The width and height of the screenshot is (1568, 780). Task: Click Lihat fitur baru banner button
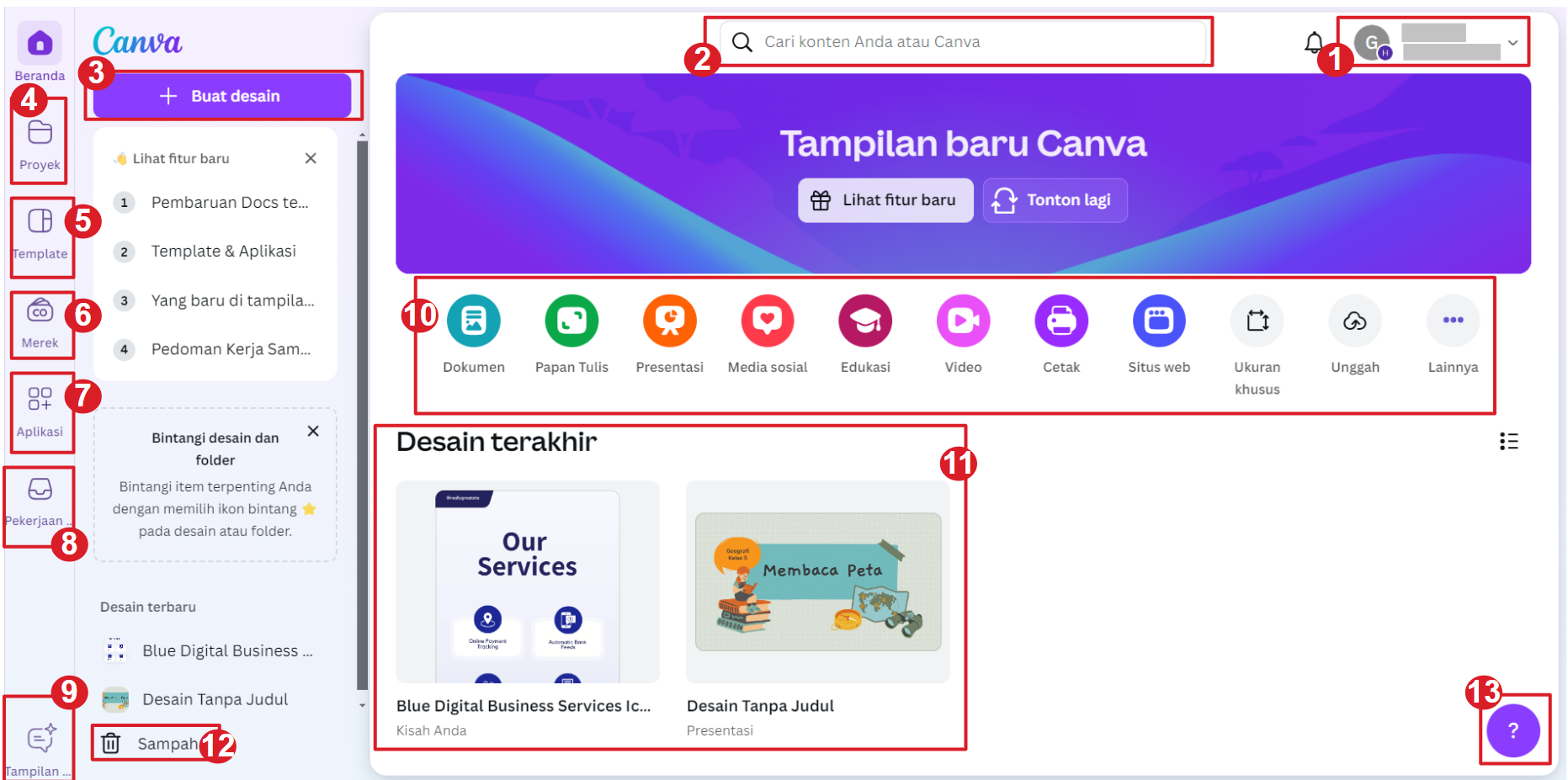pos(885,200)
